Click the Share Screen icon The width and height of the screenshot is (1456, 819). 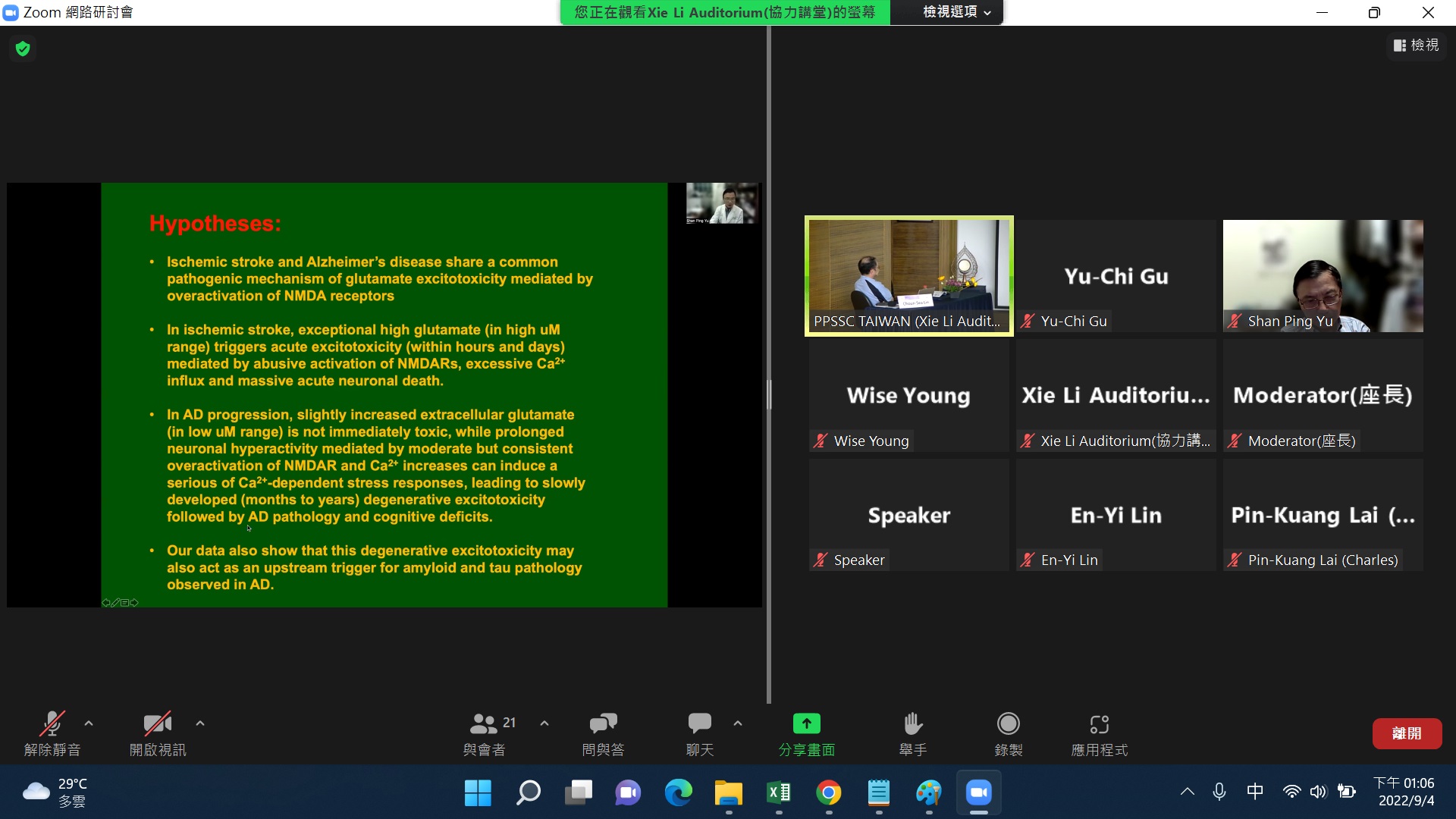coord(806,724)
